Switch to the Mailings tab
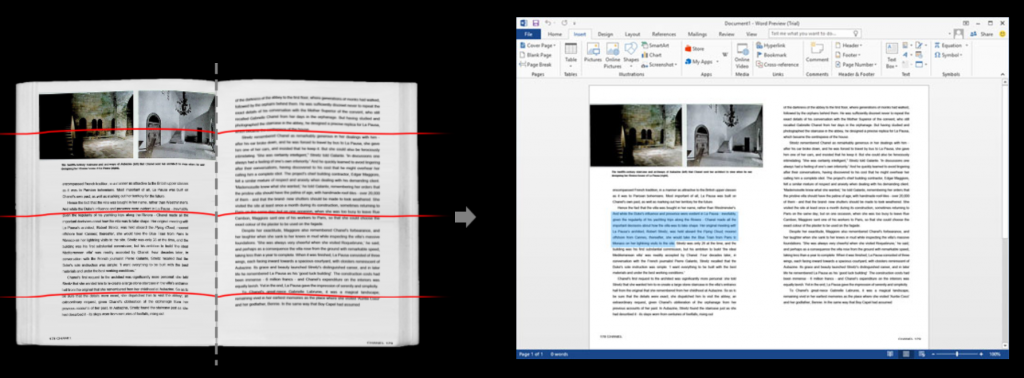1024x378 pixels. [697, 34]
